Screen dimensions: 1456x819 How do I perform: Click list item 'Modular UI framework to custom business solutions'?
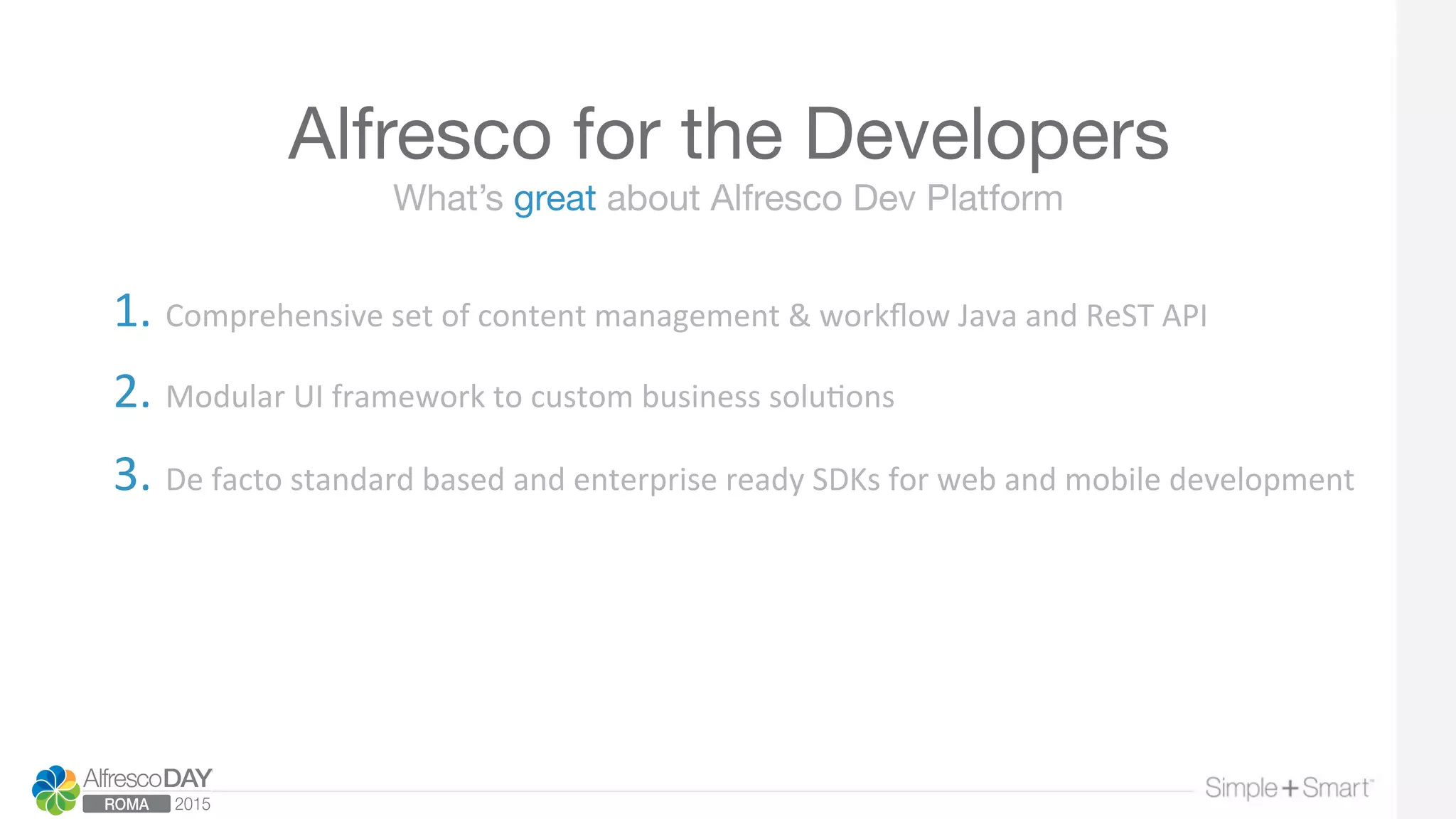[530, 397]
